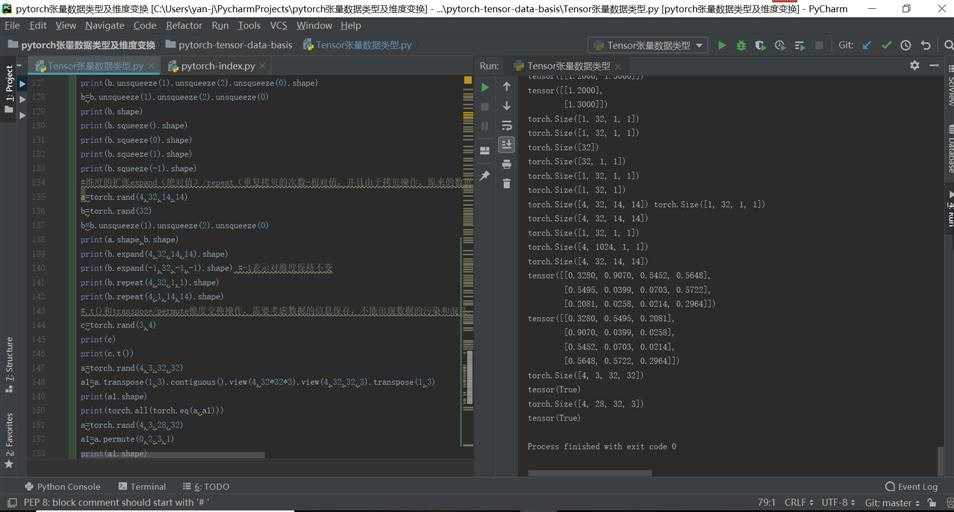Click the Run console horizontal scrollbar
Image resolution: width=954 pixels, height=512 pixels.
point(590,472)
